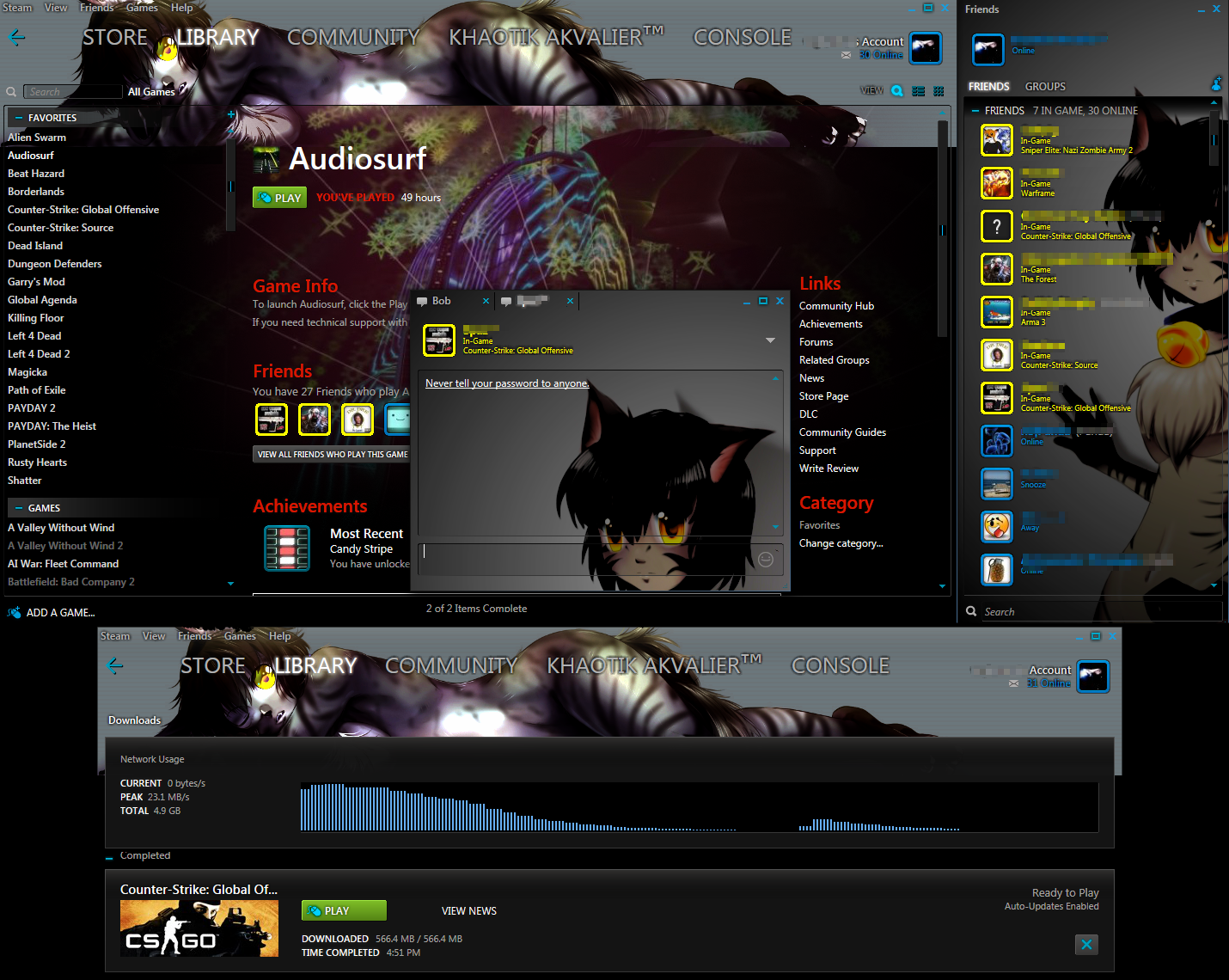Switch to the GROUPS tab
The height and width of the screenshot is (980, 1229).
tap(1045, 87)
